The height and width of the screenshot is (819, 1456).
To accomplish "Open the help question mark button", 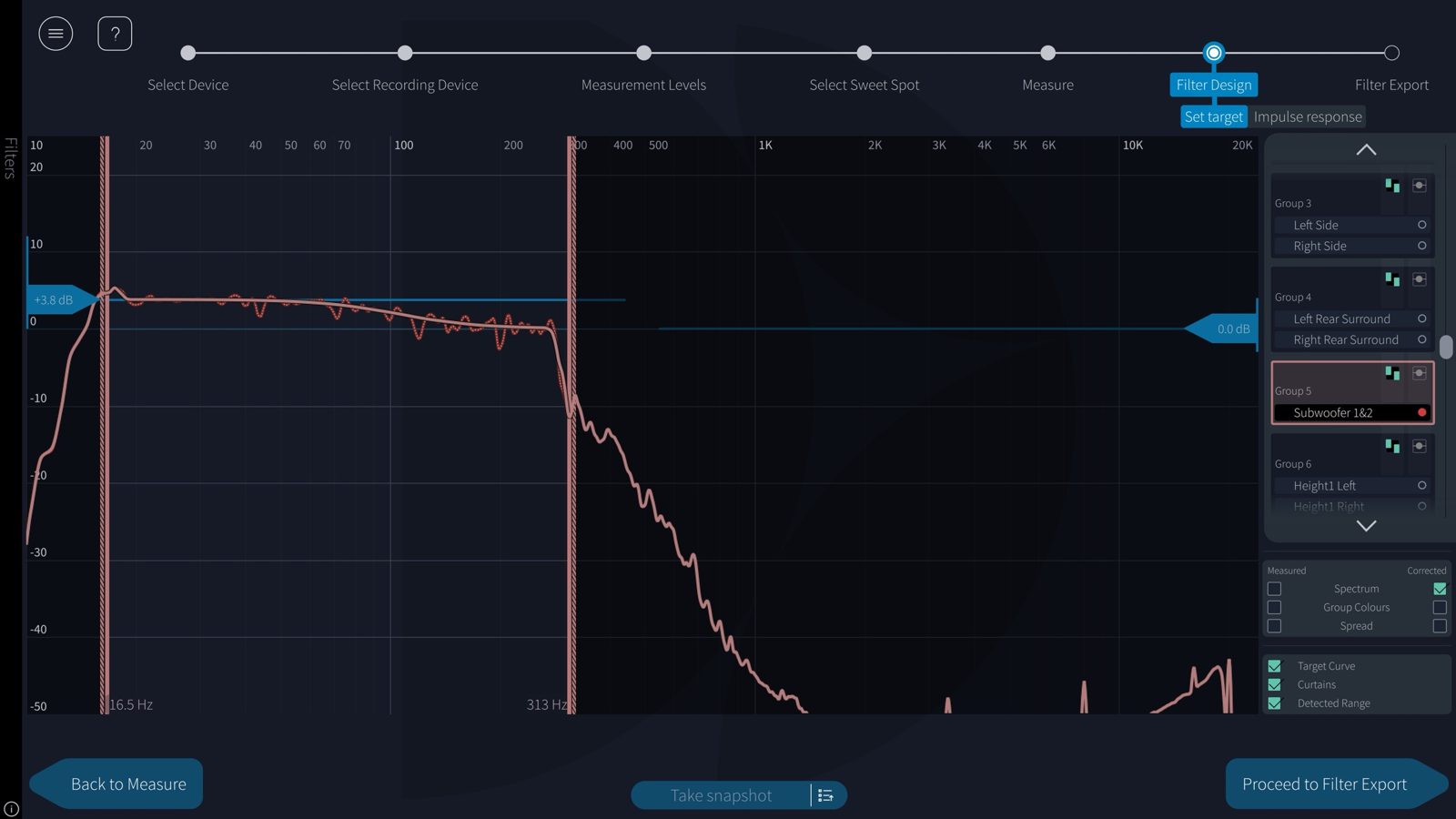I will (115, 34).
